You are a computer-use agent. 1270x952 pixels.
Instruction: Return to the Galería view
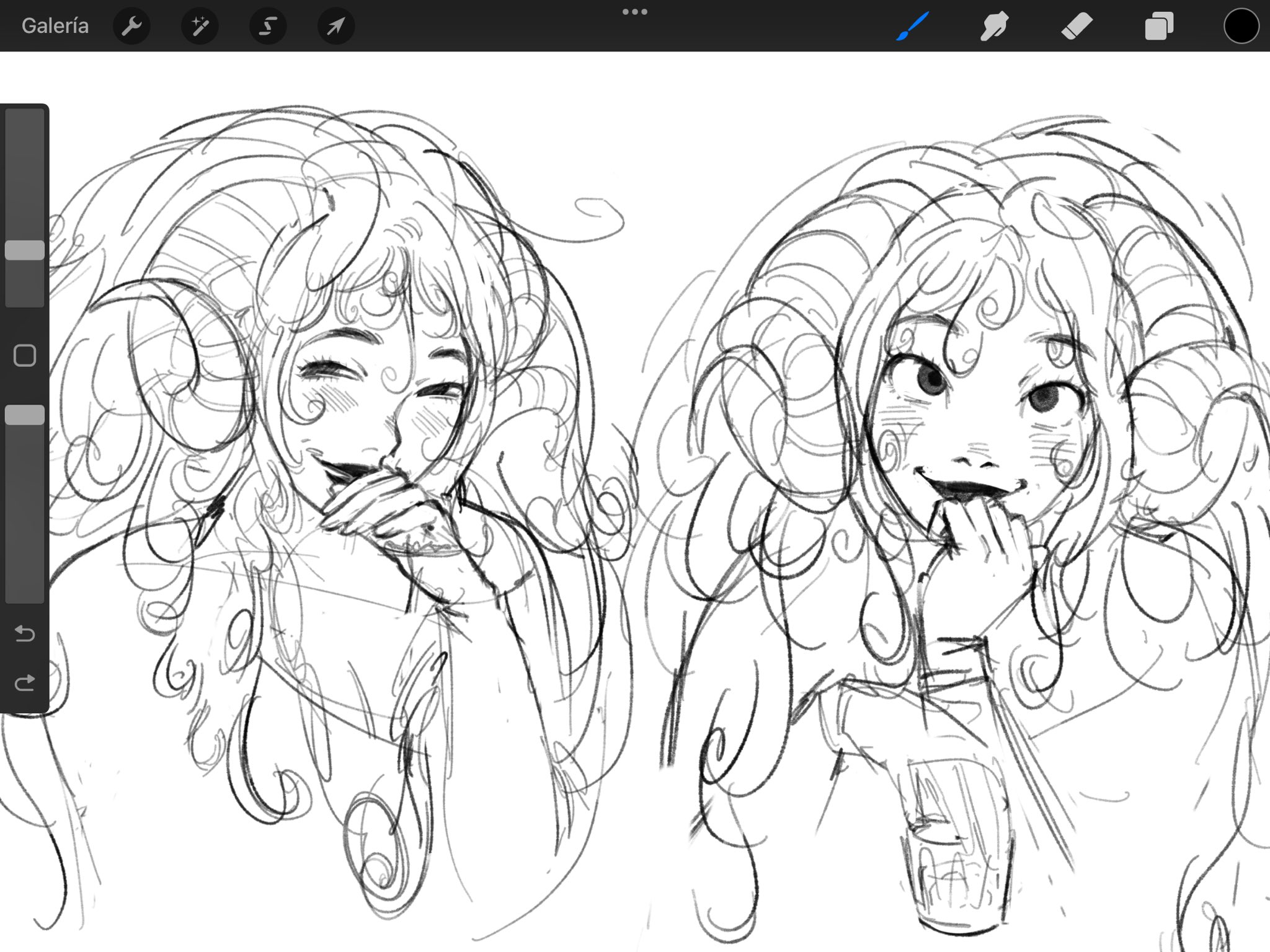point(55,26)
